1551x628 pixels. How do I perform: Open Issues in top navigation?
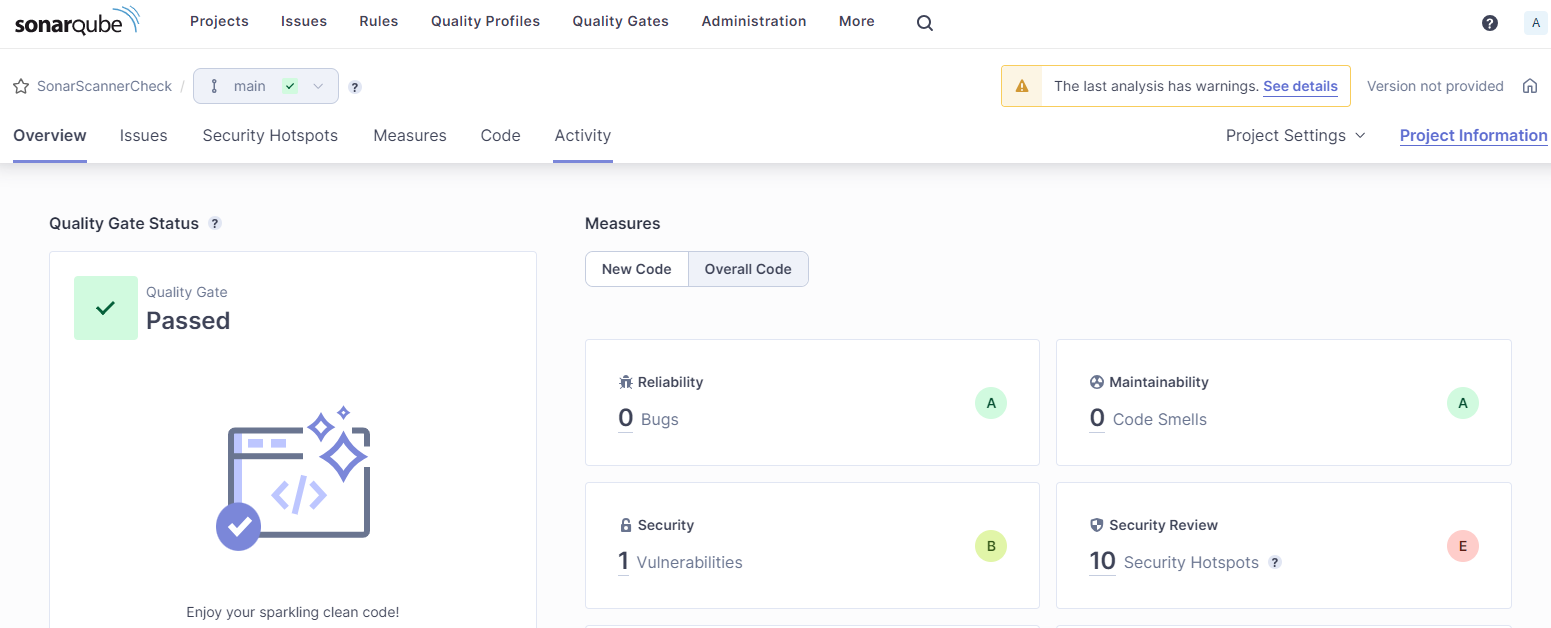(304, 21)
